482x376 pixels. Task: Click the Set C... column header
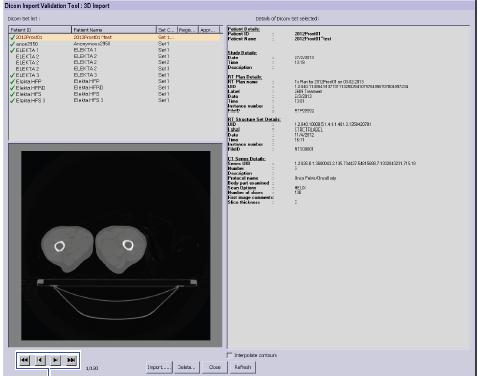click(x=167, y=30)
